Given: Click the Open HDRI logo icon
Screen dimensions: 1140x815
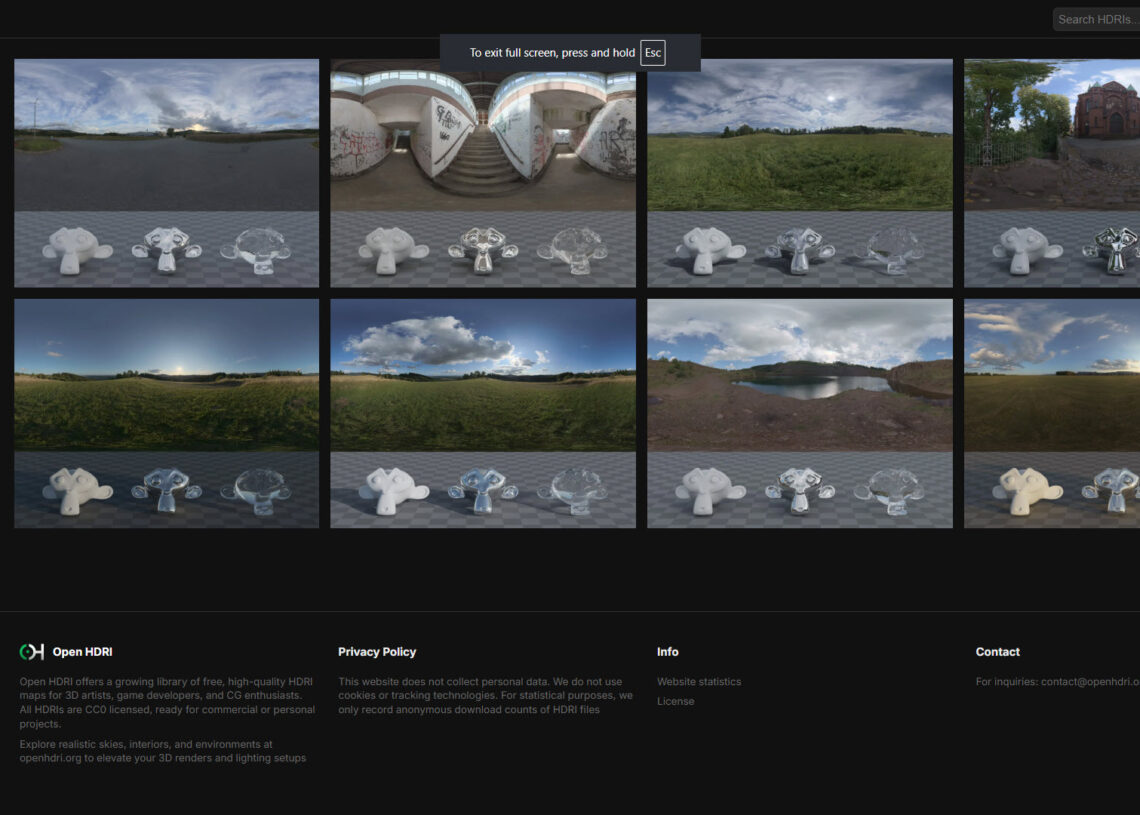Looking at the screenshot, I should [x=30, y=651].
